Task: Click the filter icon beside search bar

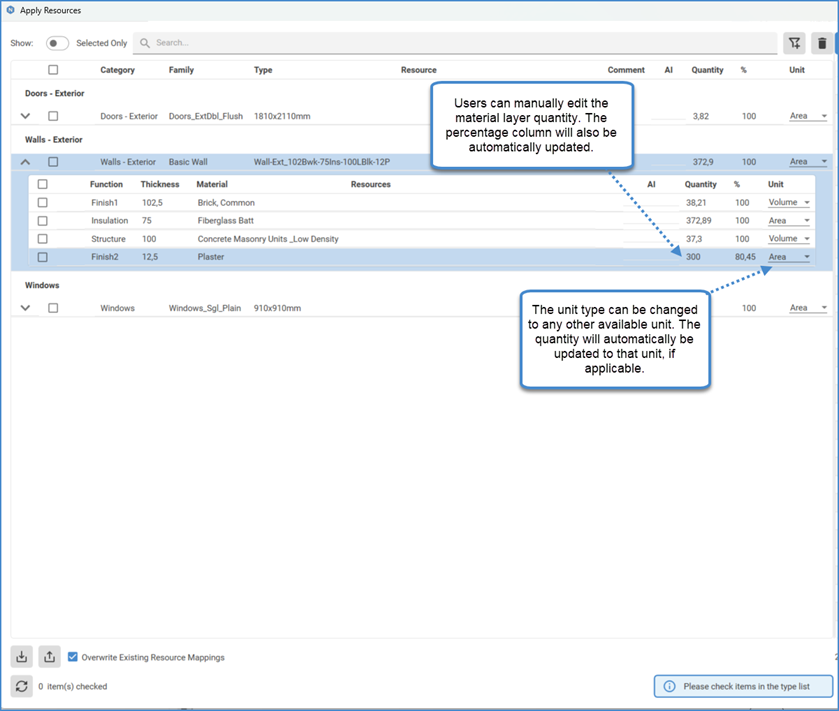Action: tap(794, 43)
